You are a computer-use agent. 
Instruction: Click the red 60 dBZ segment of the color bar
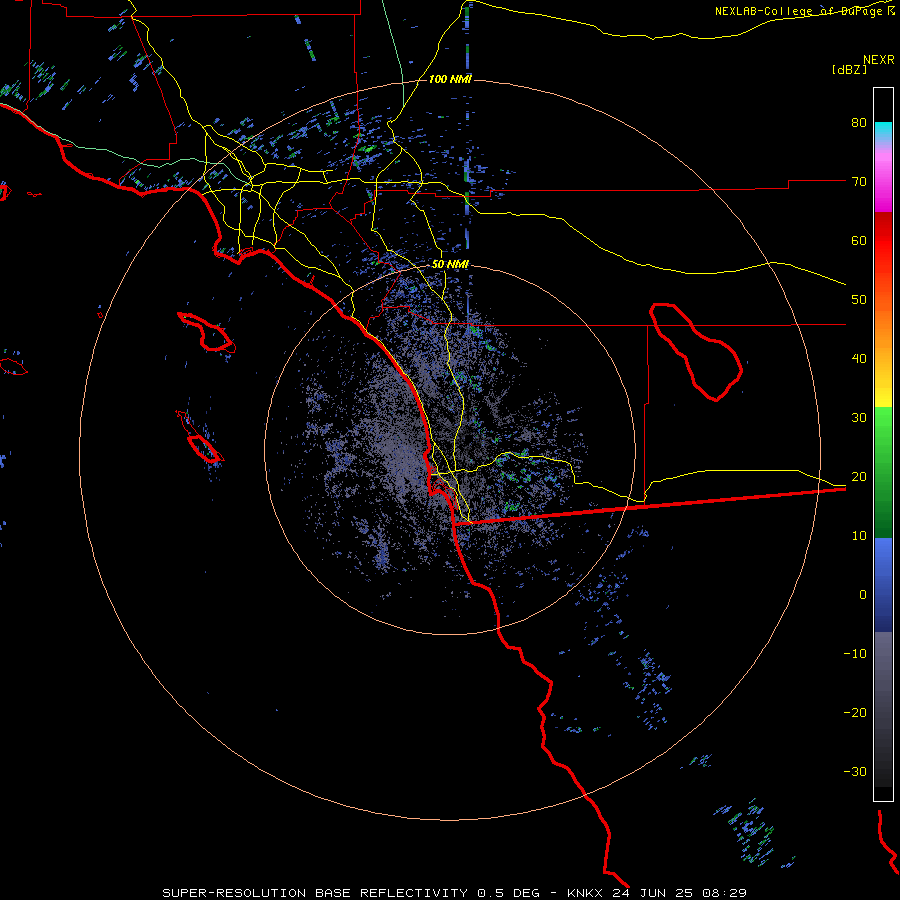click(883, 241)
